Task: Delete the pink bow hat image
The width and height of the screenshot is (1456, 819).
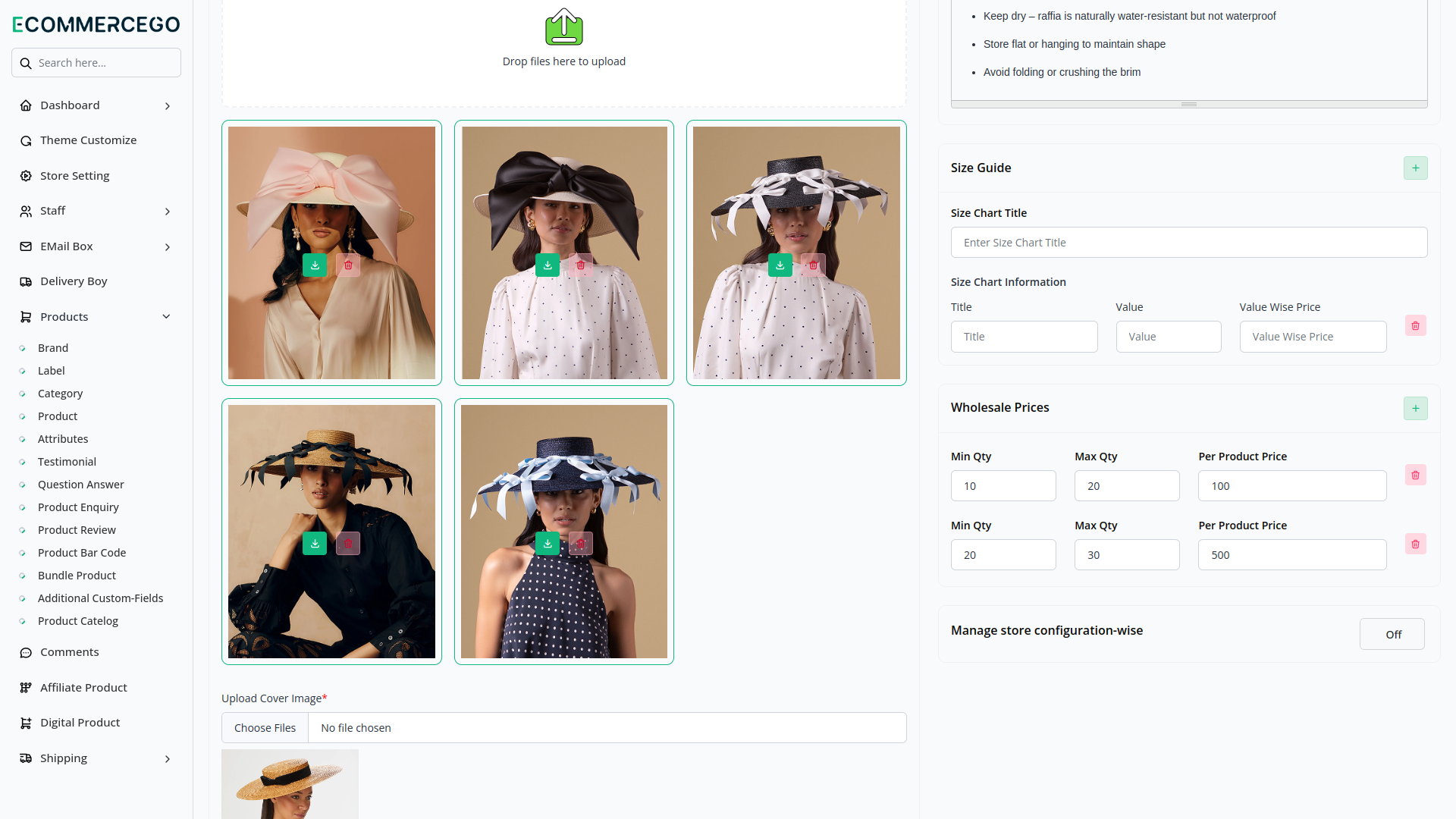Action: [348, 265]
